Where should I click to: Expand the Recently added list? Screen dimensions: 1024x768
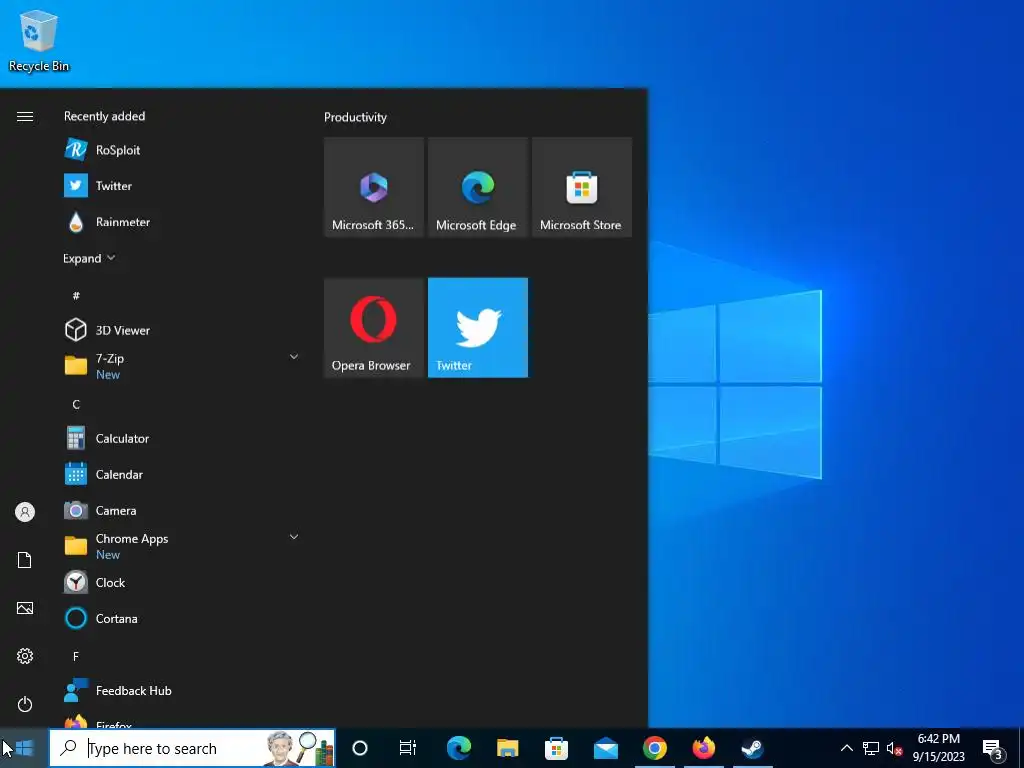89,258
